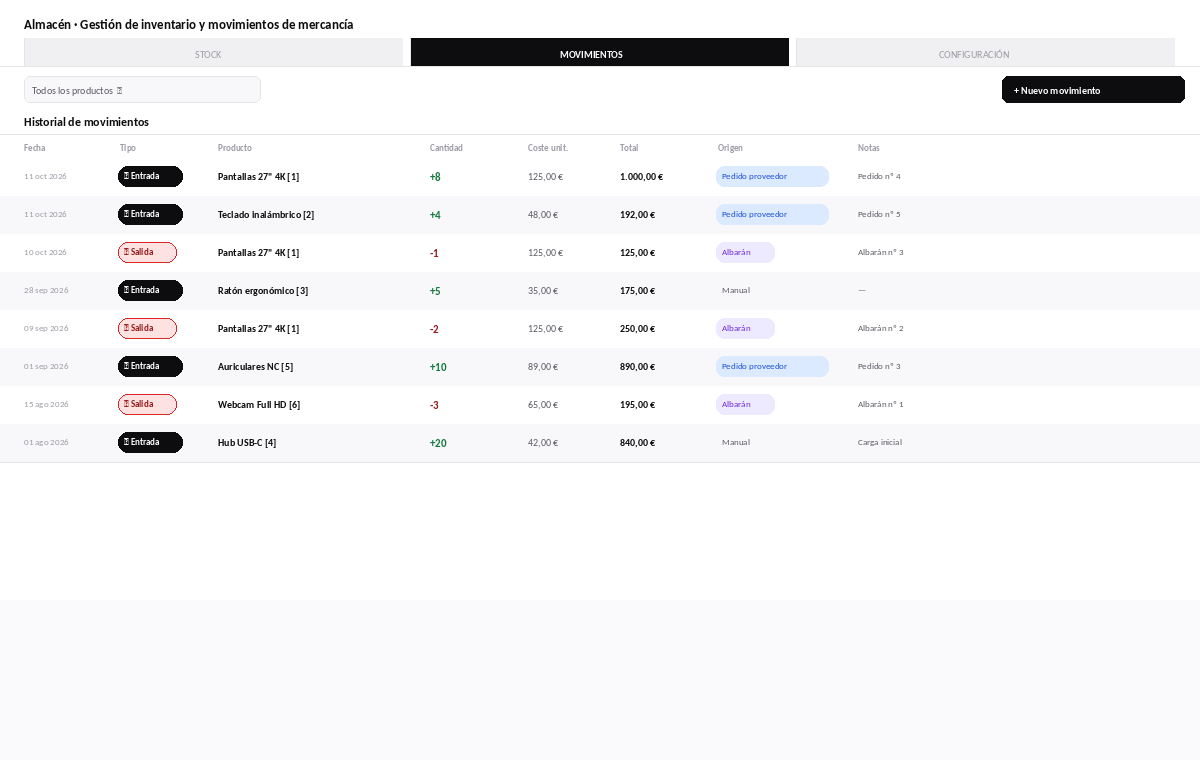Select product 'Auriculares NC [5]'
This screenshot has width=1200, height=760.
255,367
